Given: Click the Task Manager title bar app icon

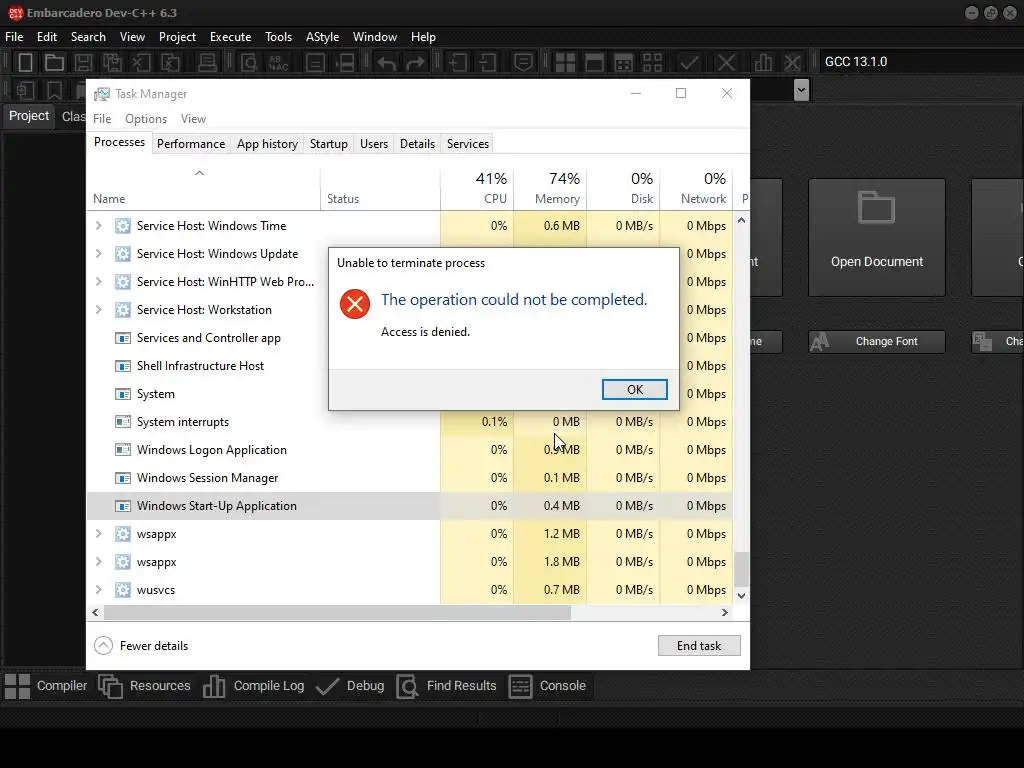Looking at the screenshot, I should point(102,94).
